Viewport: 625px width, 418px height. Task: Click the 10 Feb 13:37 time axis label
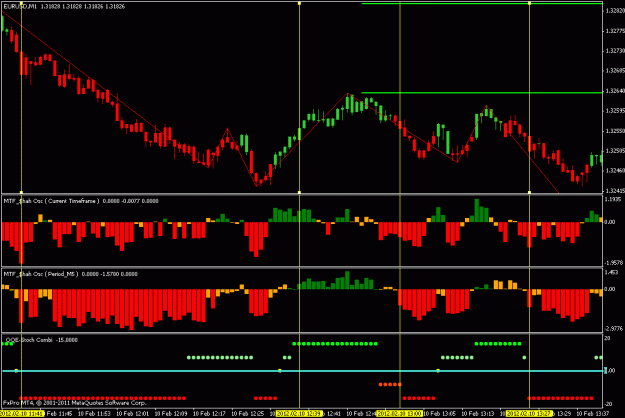[593, 414]
